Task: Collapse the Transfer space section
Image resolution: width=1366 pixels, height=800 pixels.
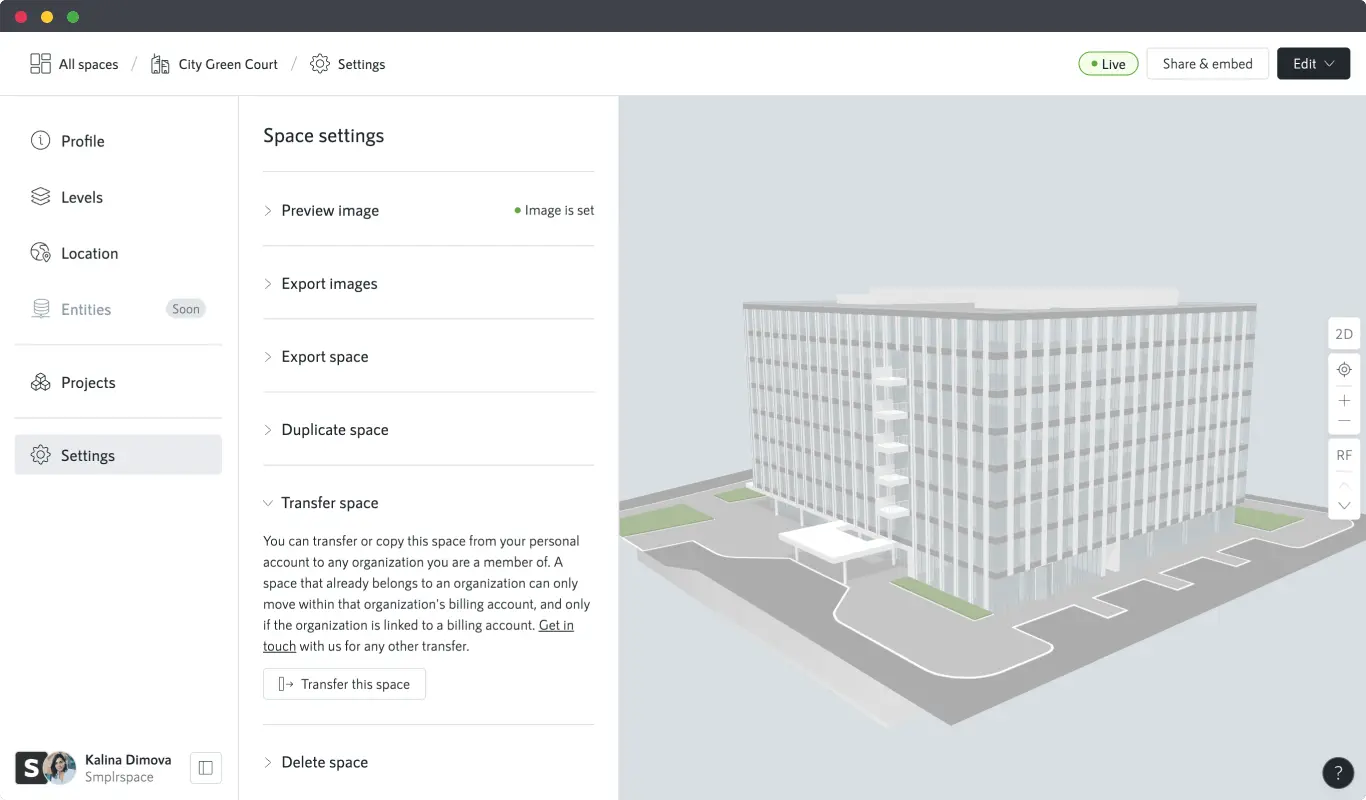Action: tap(428, 502)
